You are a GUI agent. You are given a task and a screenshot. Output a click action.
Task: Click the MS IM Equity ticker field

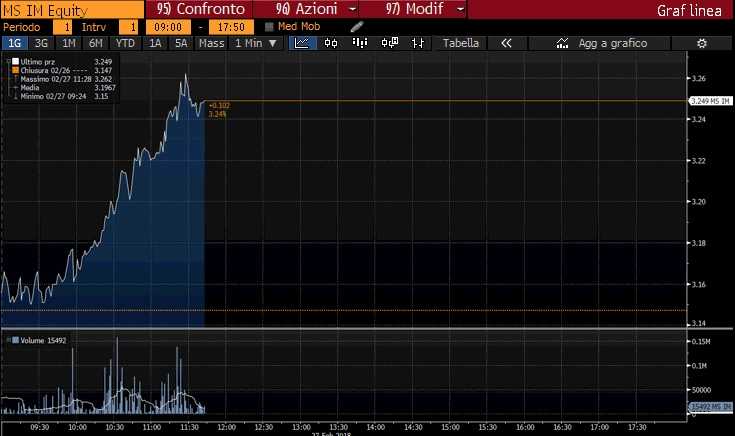point(73,10)
